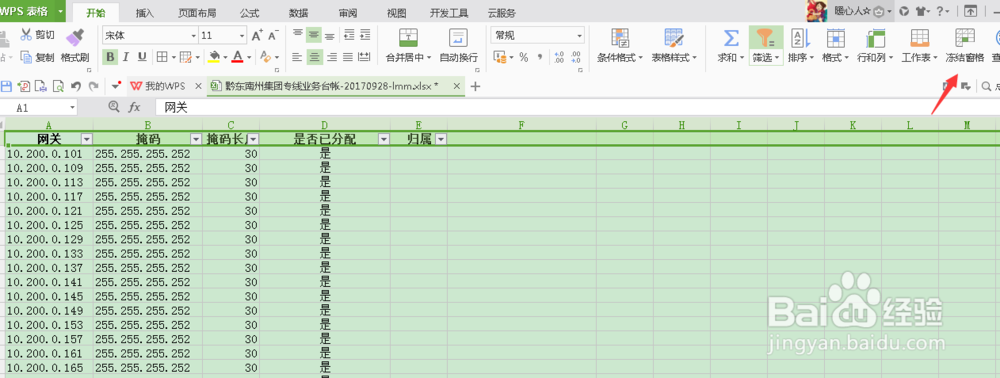Click the 剪切 (Cut) scissors button
Image resolution: width=1000 pixels, height=378 pixels.
click(38, 35)
